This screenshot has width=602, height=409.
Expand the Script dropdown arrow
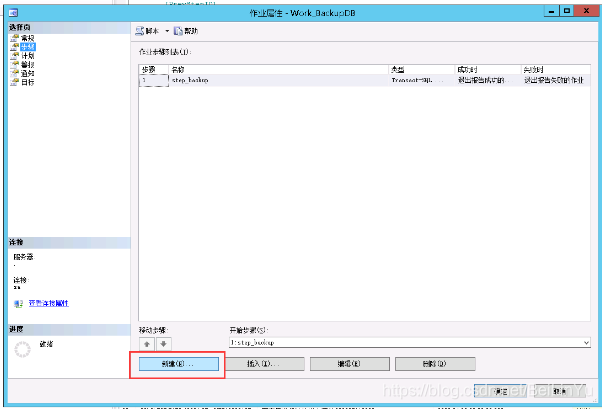tap(167, 31)
